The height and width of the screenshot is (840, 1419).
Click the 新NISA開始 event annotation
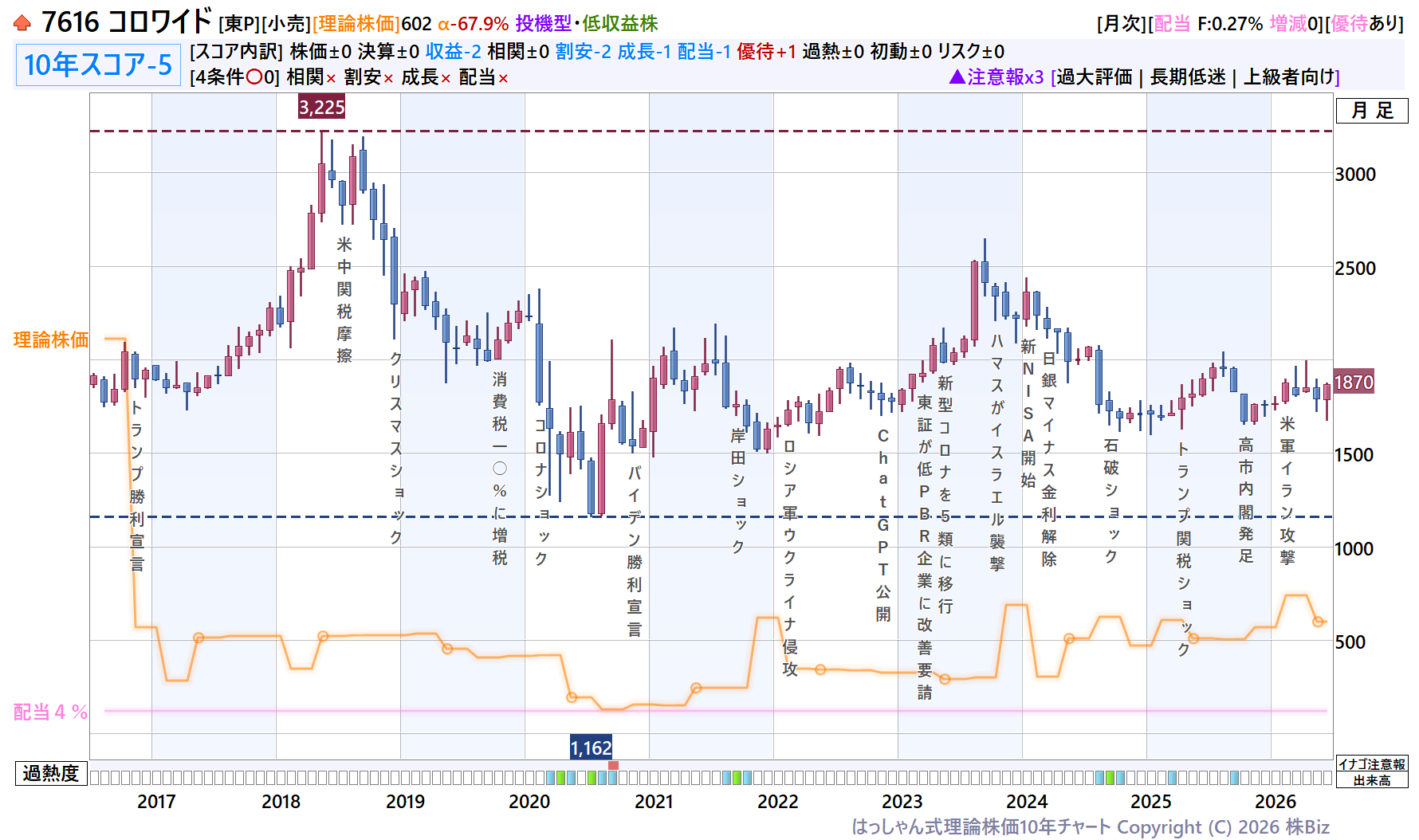point(1028,413)
